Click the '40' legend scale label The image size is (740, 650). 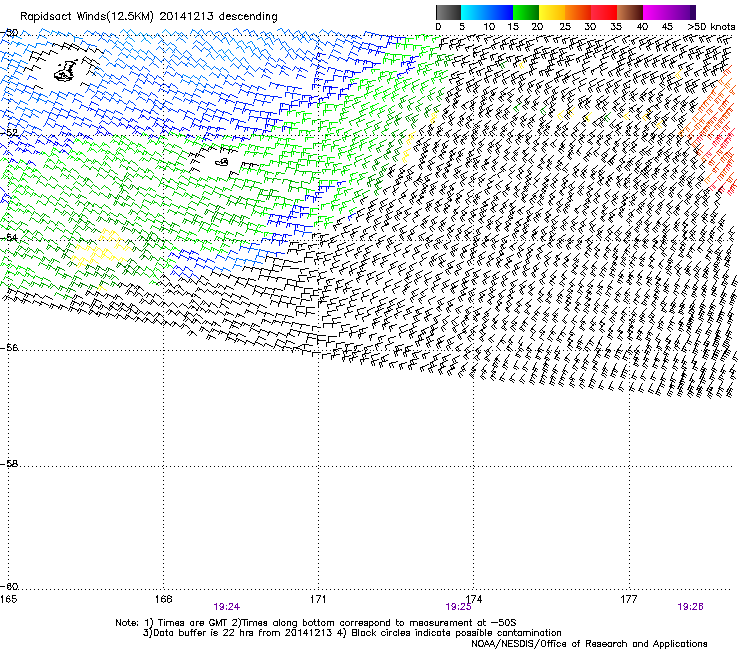[x=642, y=27]
